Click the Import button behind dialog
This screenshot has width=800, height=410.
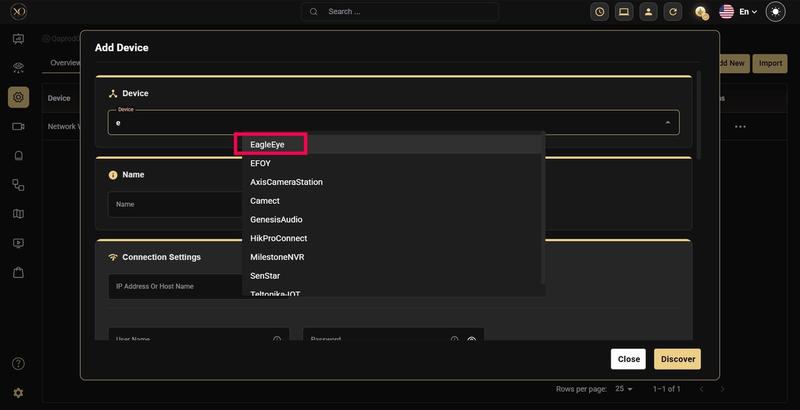point(770,63)
